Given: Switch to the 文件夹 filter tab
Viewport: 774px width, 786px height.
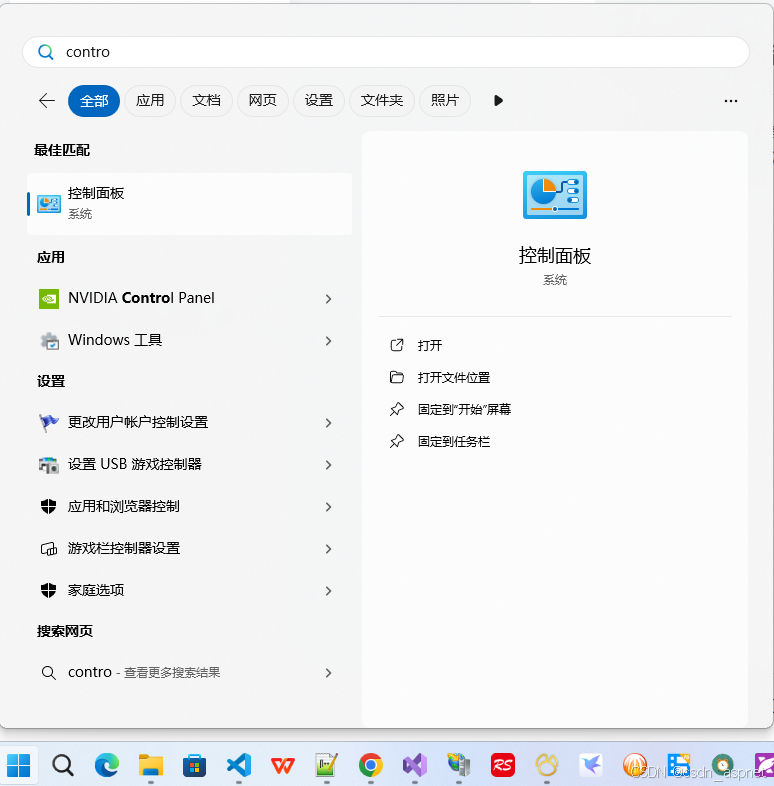Looking at the screenshot, I should [x=382, y=101].
